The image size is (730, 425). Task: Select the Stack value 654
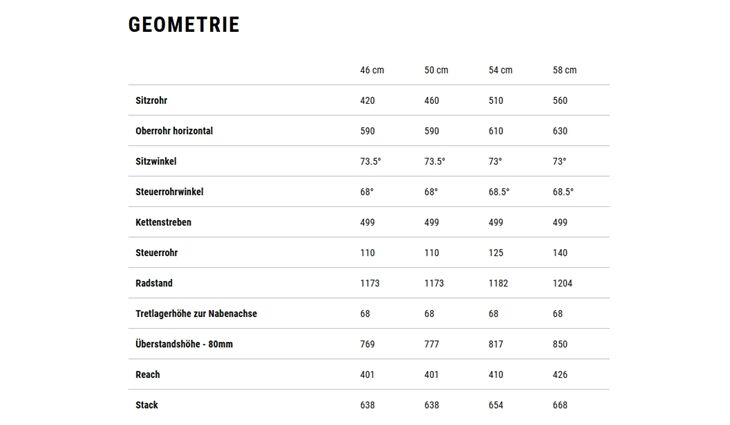tap(496, 405)
